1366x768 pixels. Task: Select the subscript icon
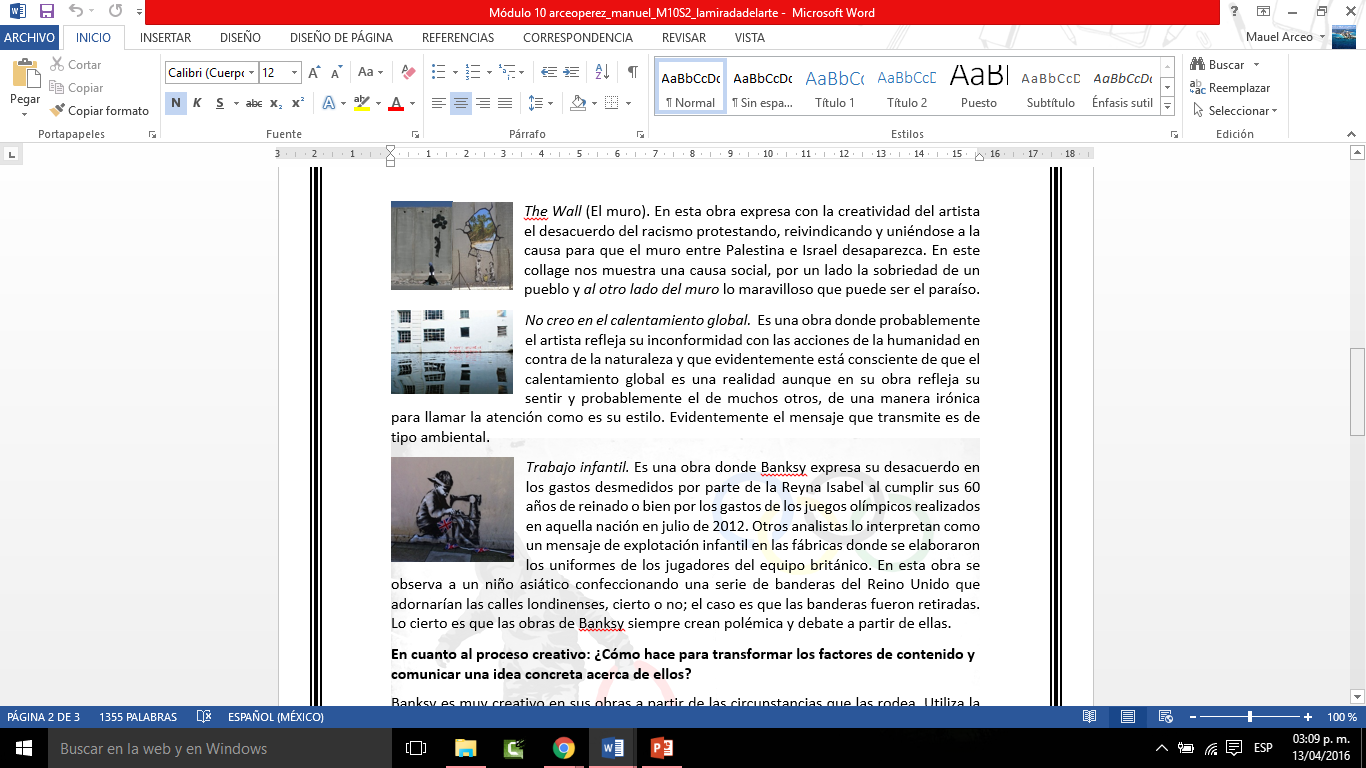[x=277, y=102]
